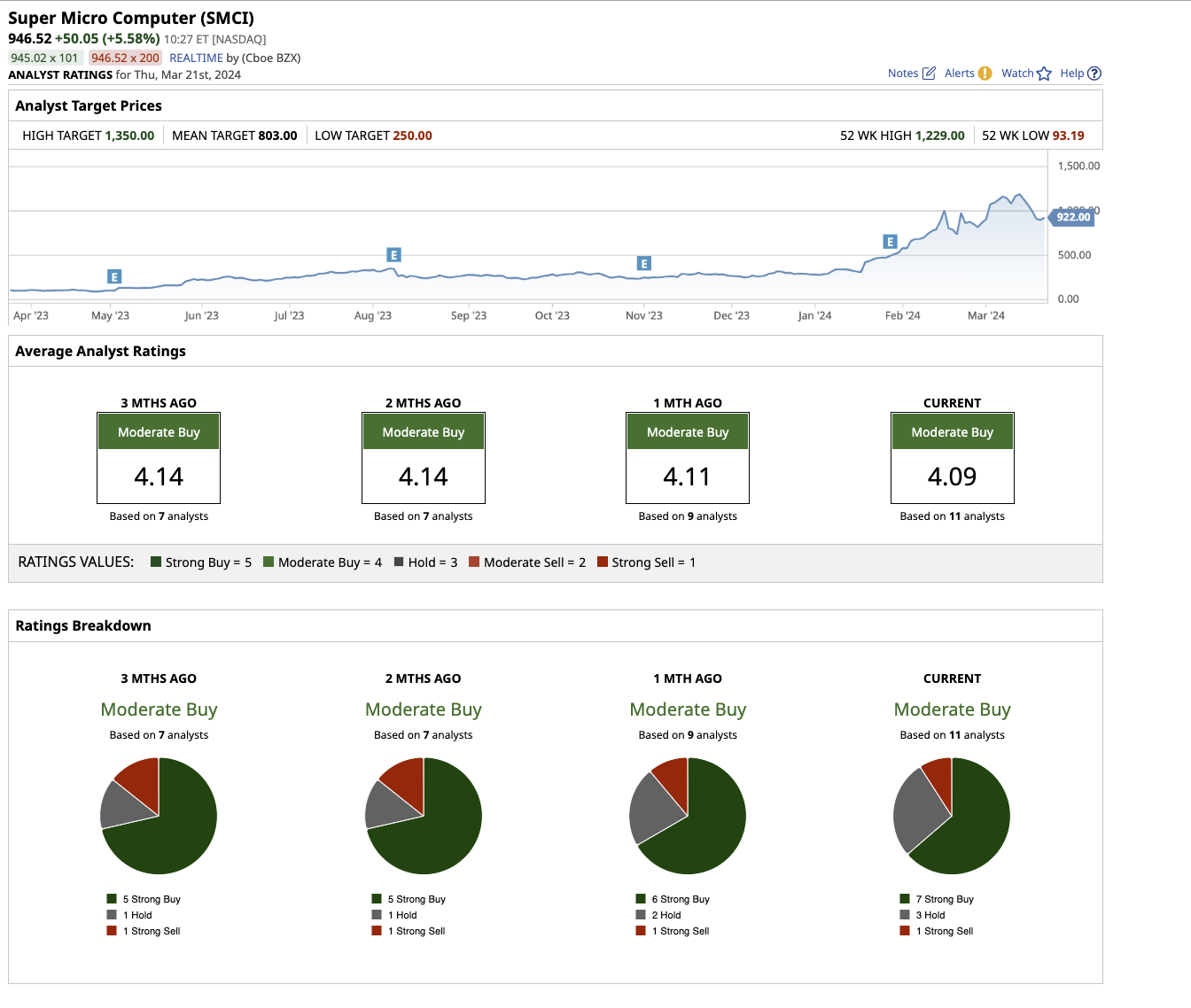Click the REALTIME link
Viewport: 1191px width, 1008px height.
click(196, 58)
